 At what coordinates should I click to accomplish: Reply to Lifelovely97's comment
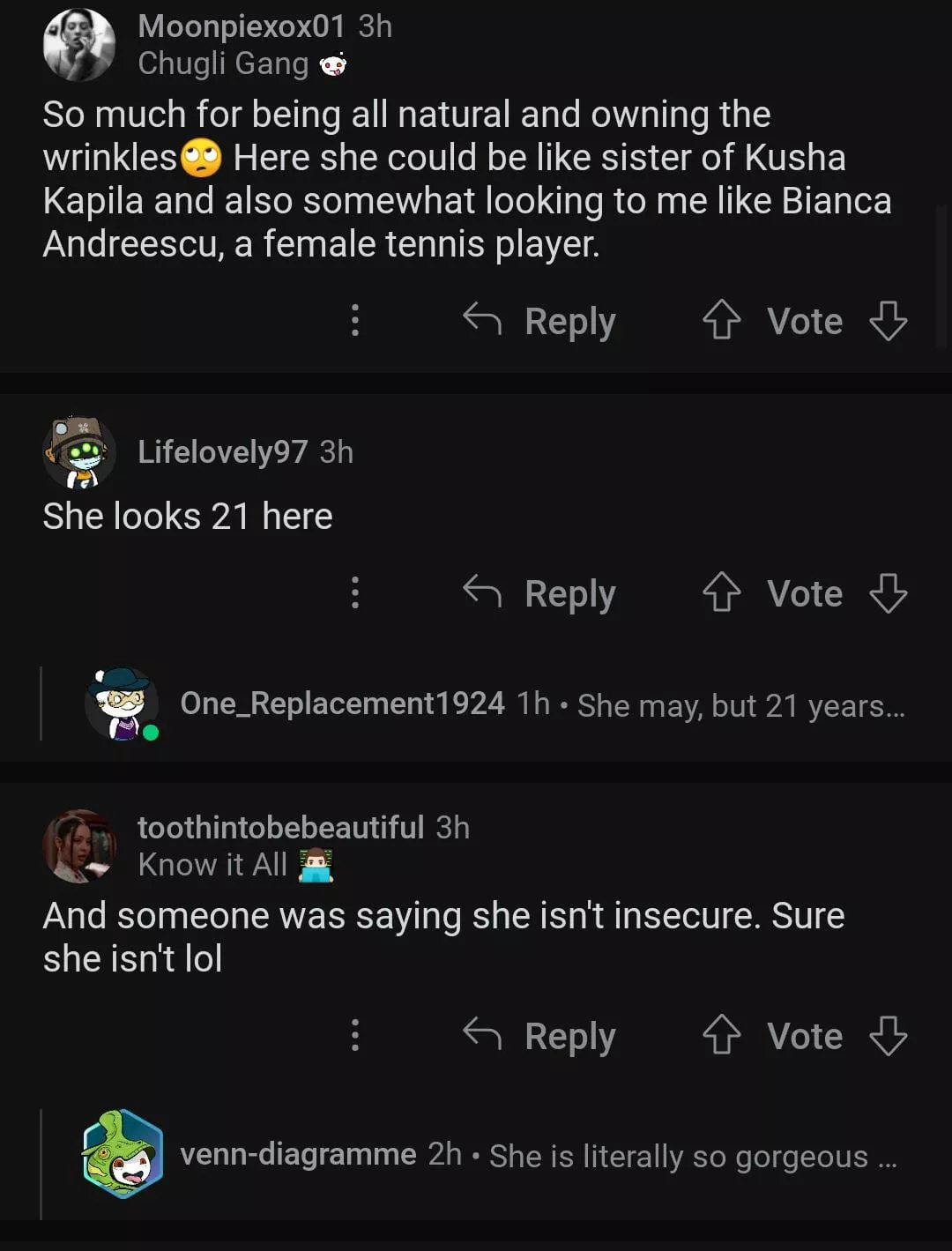click(x=539, y=593)
